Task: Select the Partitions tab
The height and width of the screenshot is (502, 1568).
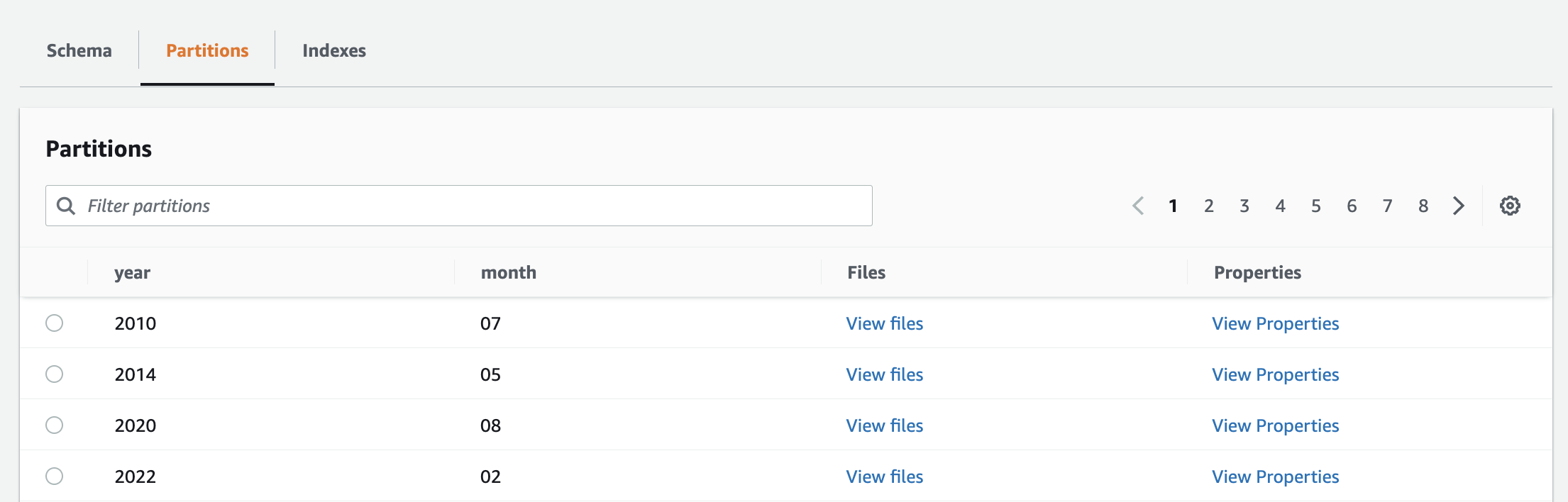Action: pyautogui.click(x=207, y=51)
